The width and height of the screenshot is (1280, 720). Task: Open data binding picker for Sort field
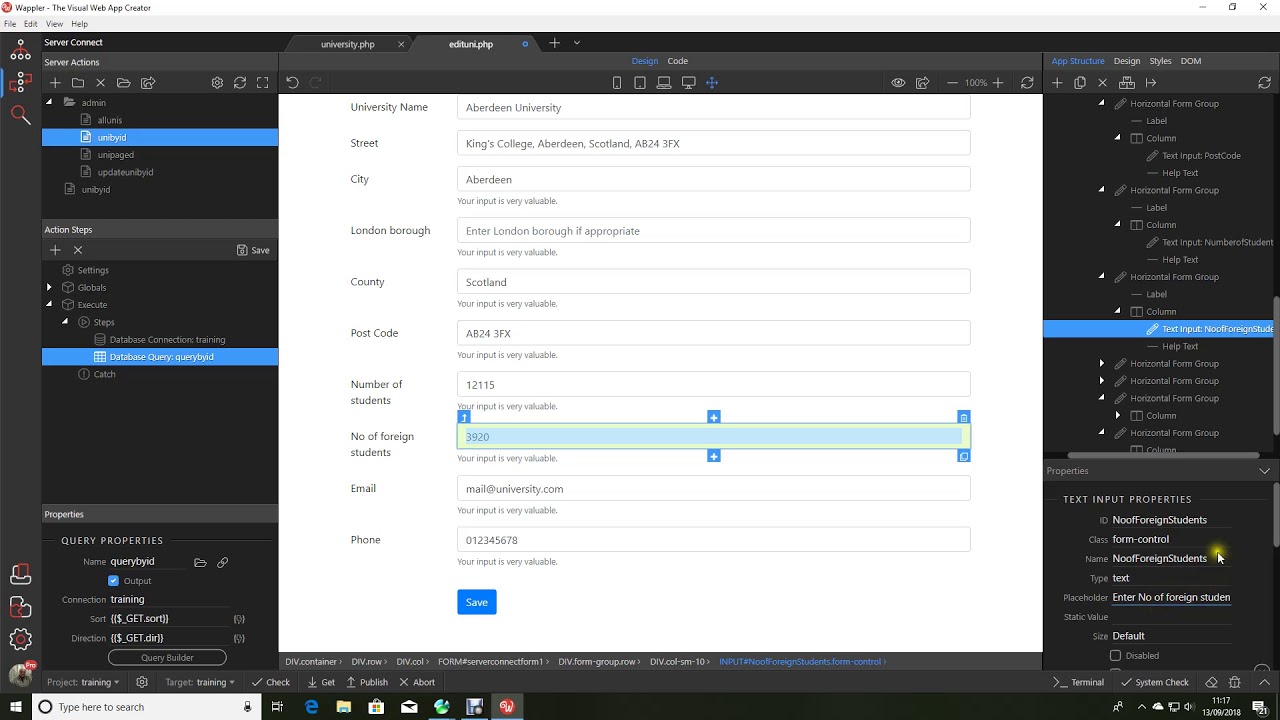click(x=239, y=619)
